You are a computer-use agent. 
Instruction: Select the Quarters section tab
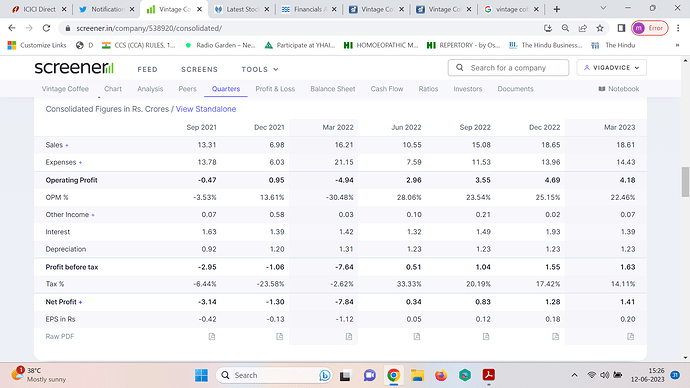coord(226,89)
